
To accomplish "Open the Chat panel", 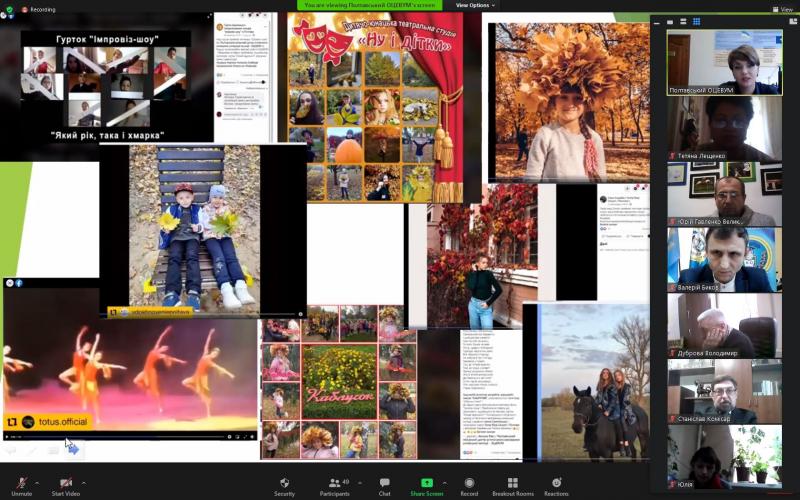I will (385, 486).
